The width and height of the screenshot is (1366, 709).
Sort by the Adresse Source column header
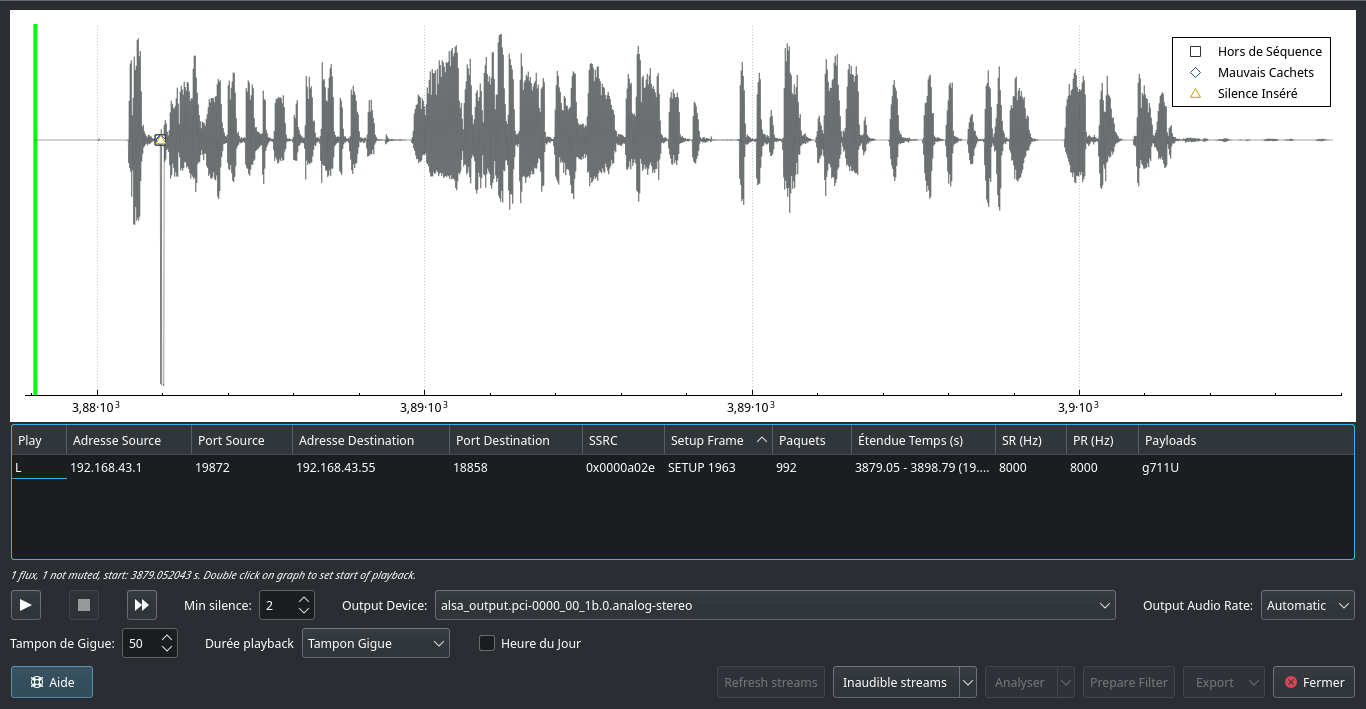129,440
